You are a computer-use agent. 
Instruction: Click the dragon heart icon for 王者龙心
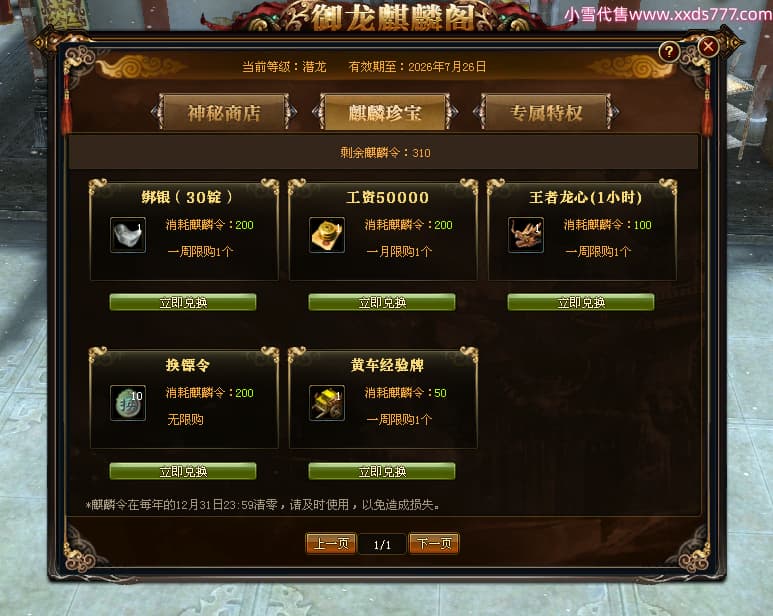[526, 235]
